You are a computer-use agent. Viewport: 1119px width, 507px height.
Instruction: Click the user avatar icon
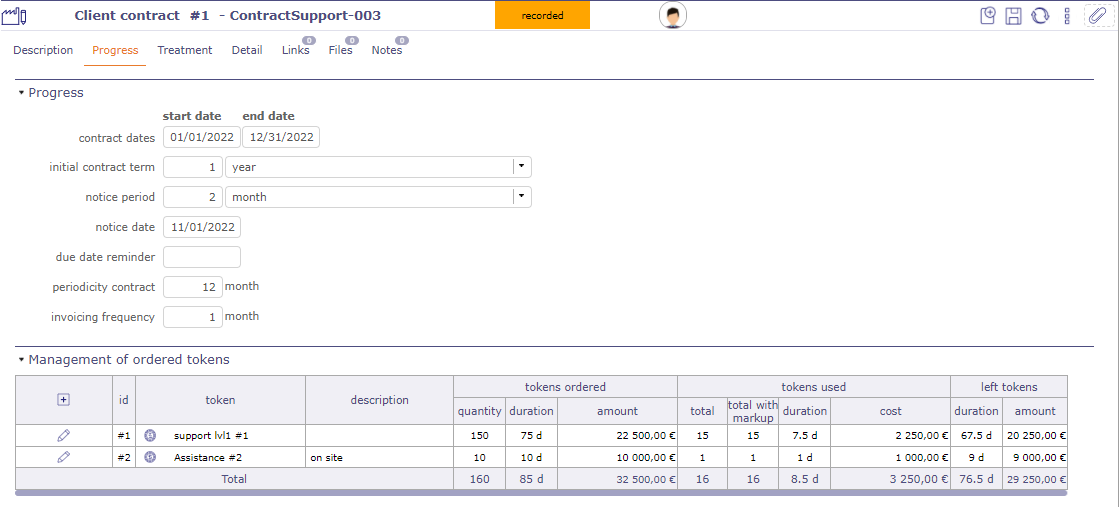click(672, 16)
